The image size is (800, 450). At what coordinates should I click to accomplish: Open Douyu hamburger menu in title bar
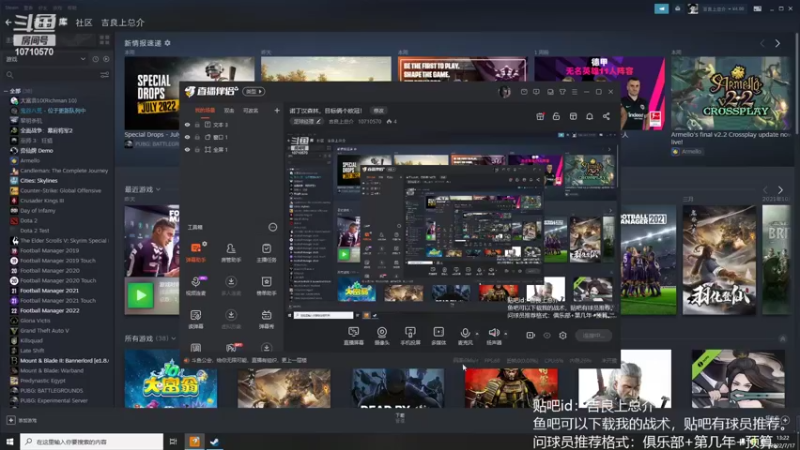coord(574,92)
